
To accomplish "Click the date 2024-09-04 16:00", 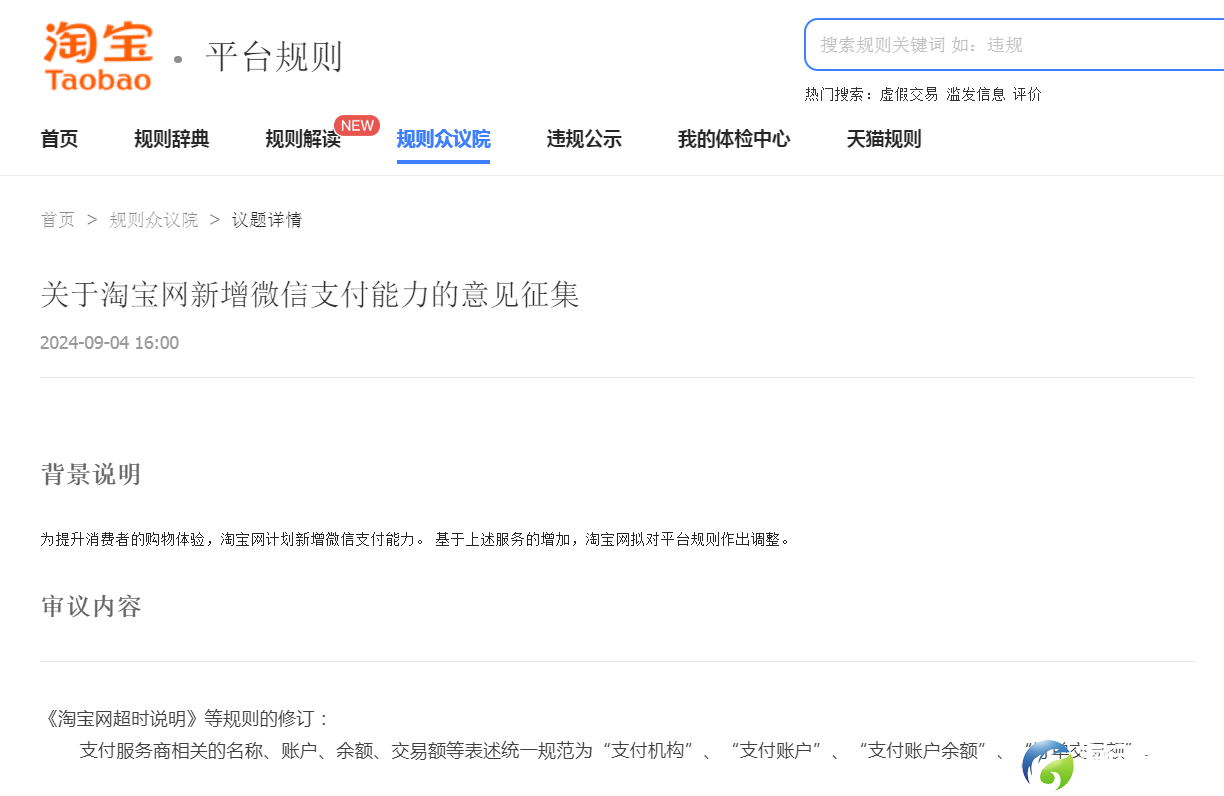I will pyautogui.click(x=109, y=343).
